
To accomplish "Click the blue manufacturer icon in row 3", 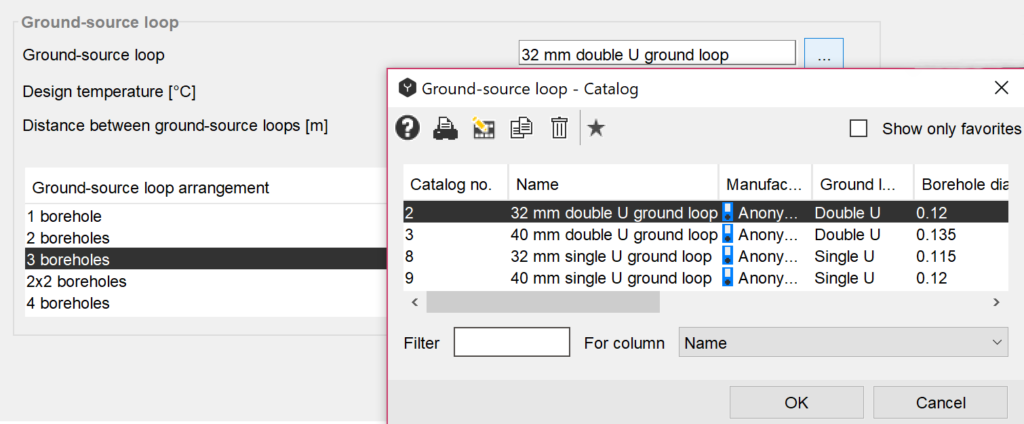I will [728, 235].
